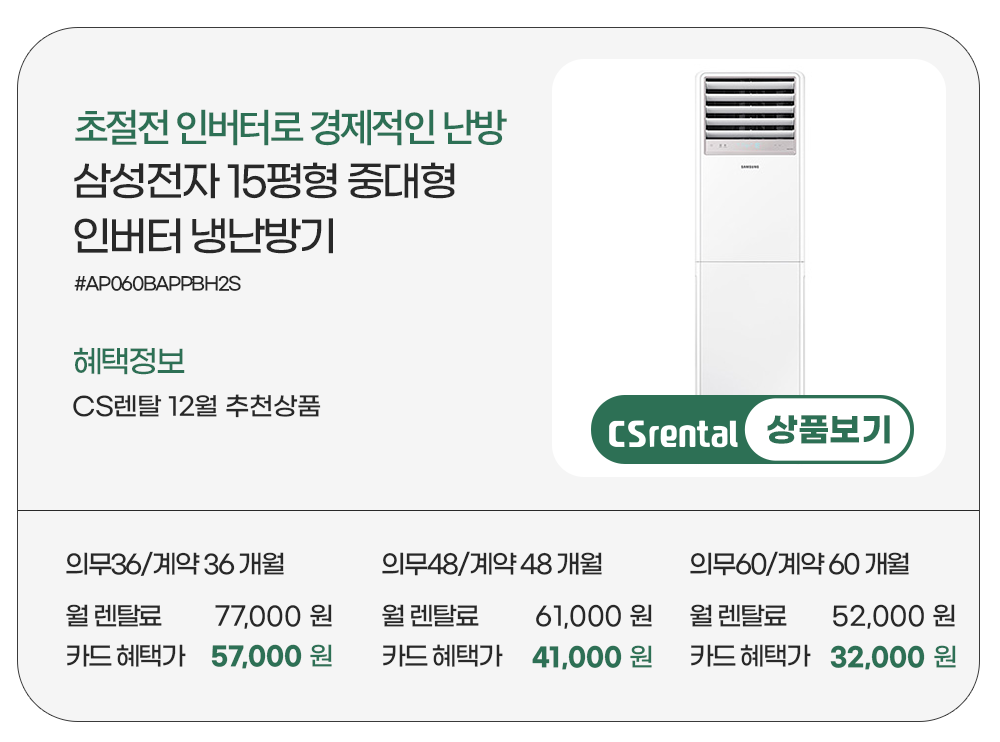The width and height of the screenshot is (1000, 742).
Task: Click the model number #AP060BAPPBH2S
Action: (158, 284)
